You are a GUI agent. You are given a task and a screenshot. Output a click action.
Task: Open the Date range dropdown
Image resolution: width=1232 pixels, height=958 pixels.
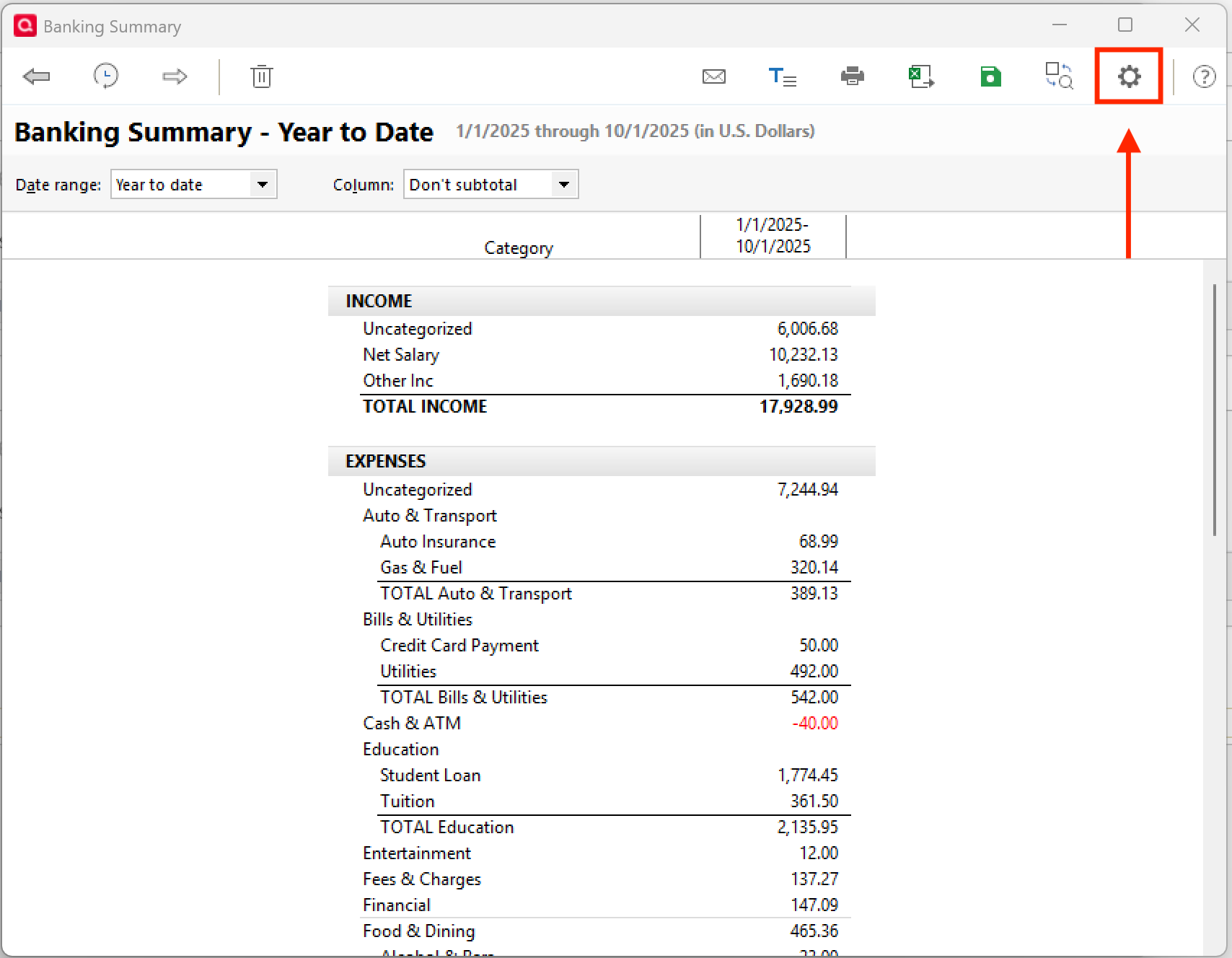point(193,185)
